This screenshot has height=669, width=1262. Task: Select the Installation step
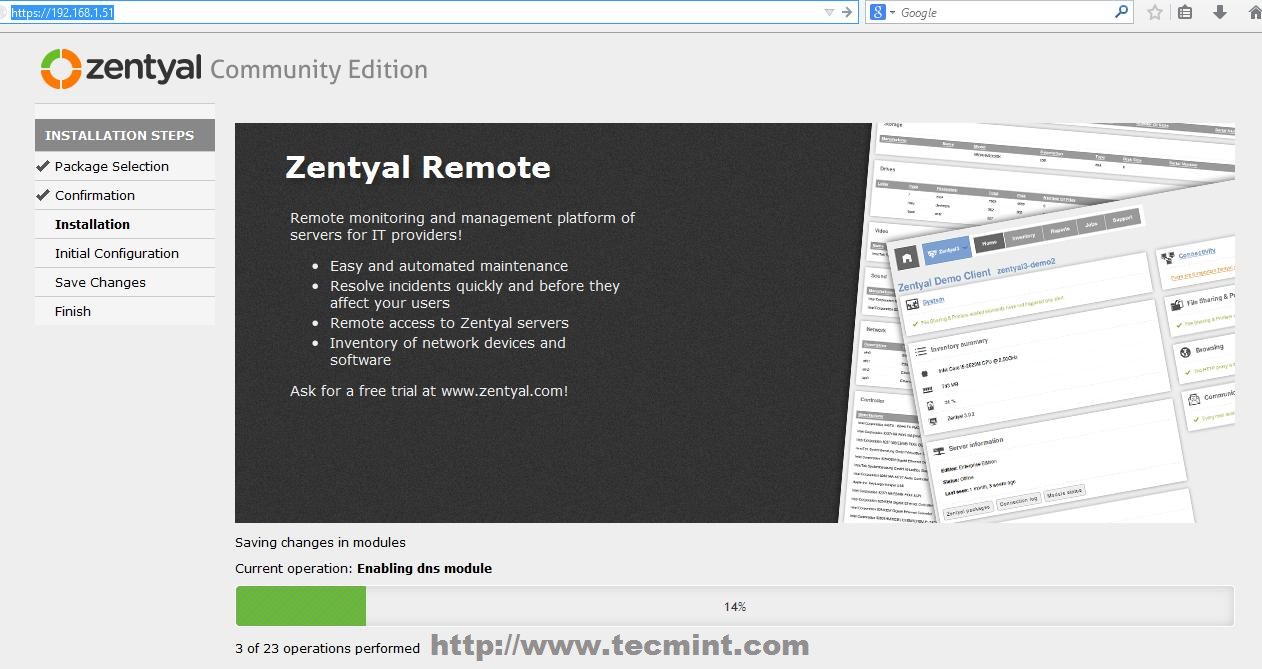(x=92, y=224)
